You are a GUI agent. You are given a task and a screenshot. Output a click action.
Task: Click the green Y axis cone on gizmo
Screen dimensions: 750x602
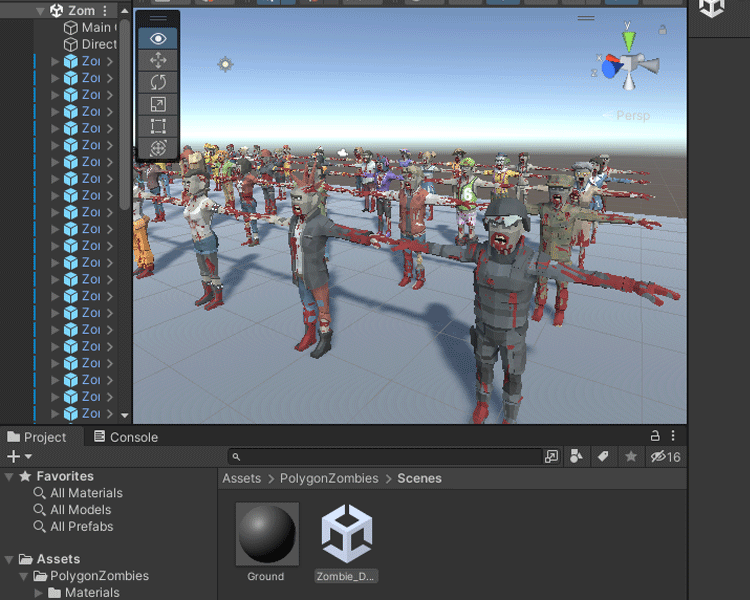[x=629, y=41]
